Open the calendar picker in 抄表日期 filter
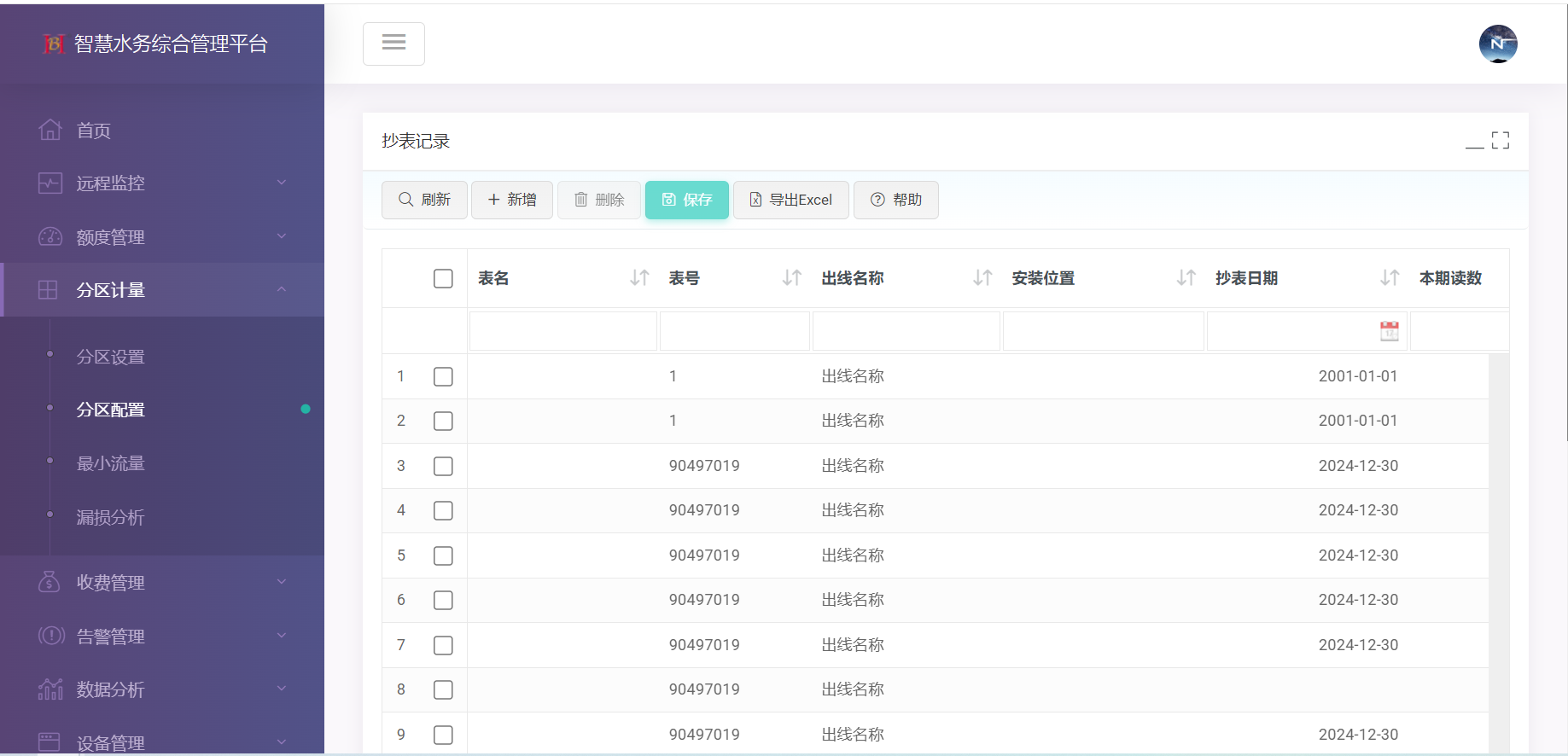Image resolution: width=1568 pixels, height=756 pixels. point(1389,331)
